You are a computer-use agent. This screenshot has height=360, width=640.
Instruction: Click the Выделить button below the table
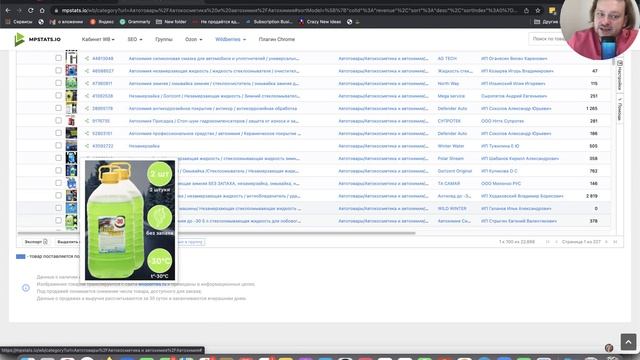[68, 242]
